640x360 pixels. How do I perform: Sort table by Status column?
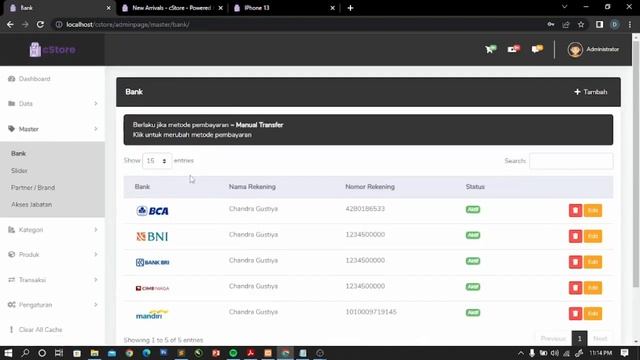pyautogui.click(x=475, y=187)
